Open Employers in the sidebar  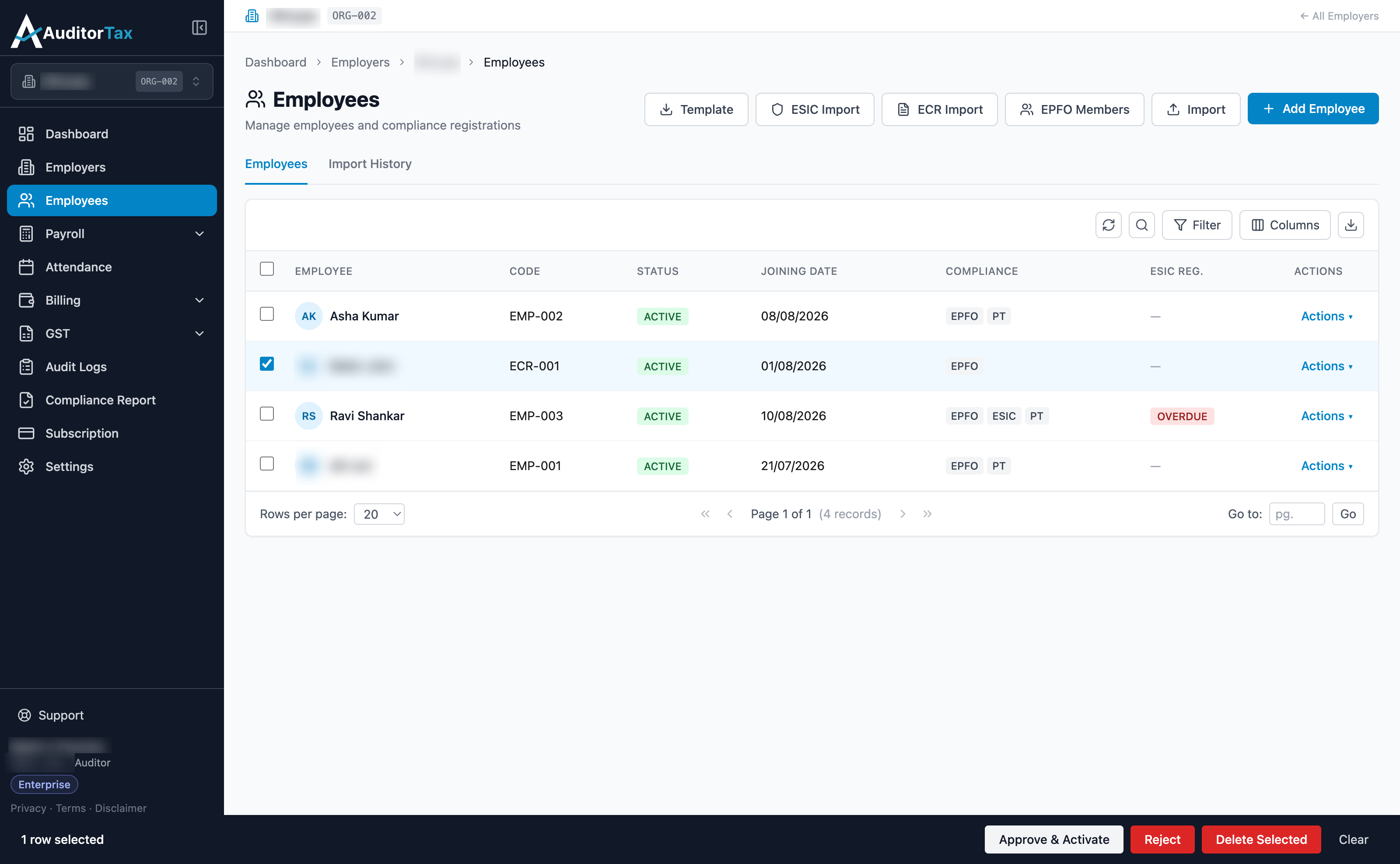click(x=112, y=167)
